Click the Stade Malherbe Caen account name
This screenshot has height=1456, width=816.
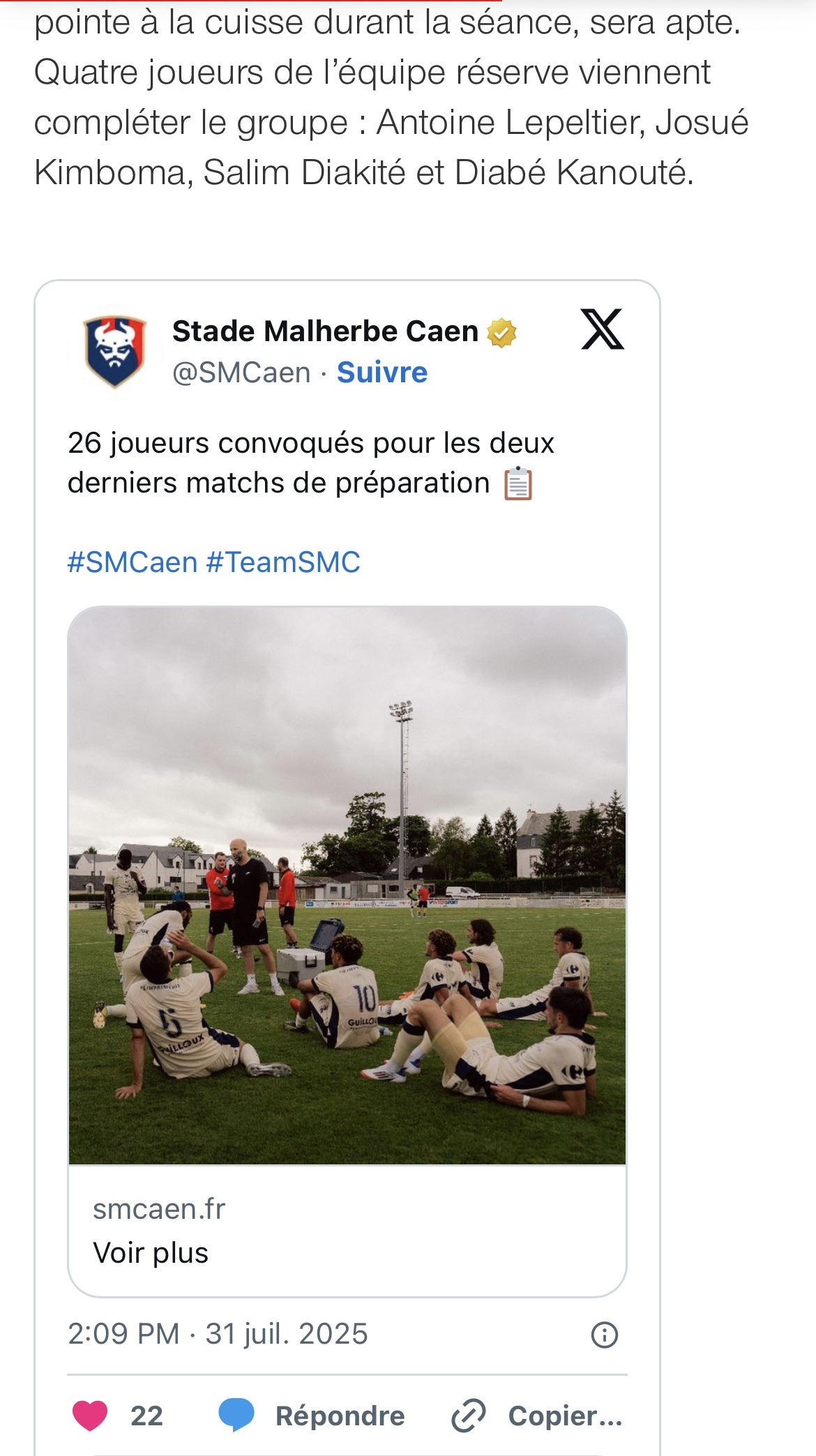[325, 331]
